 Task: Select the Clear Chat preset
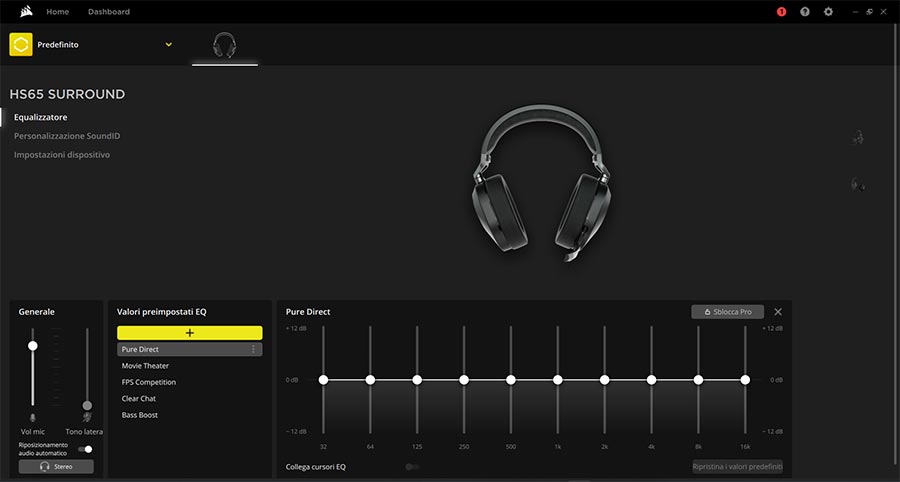[139, 398]
